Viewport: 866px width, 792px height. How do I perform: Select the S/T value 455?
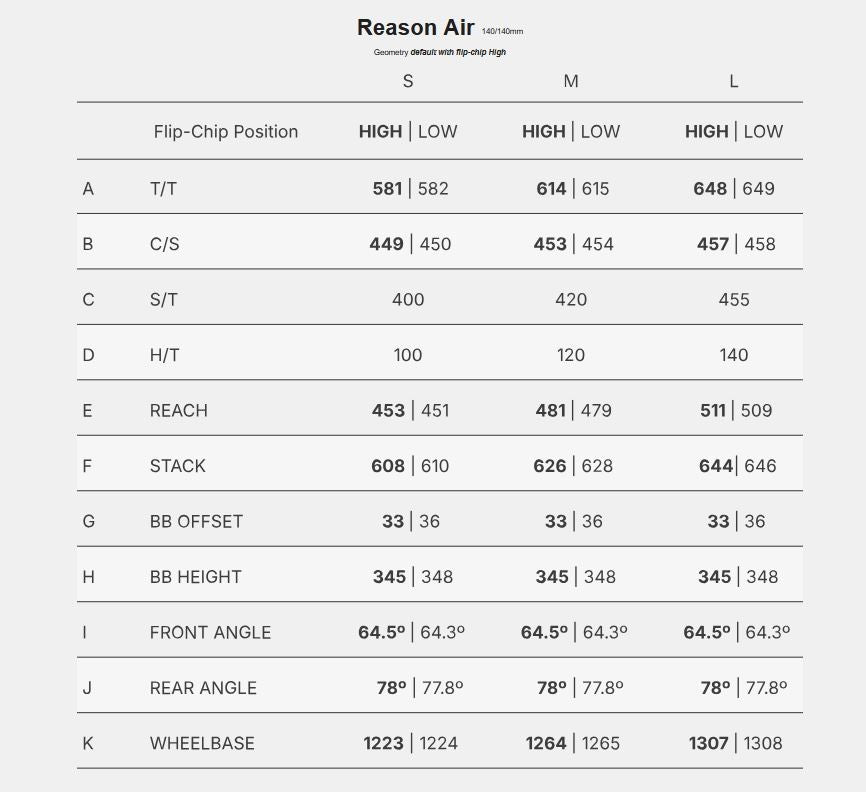tap(734, 299)
